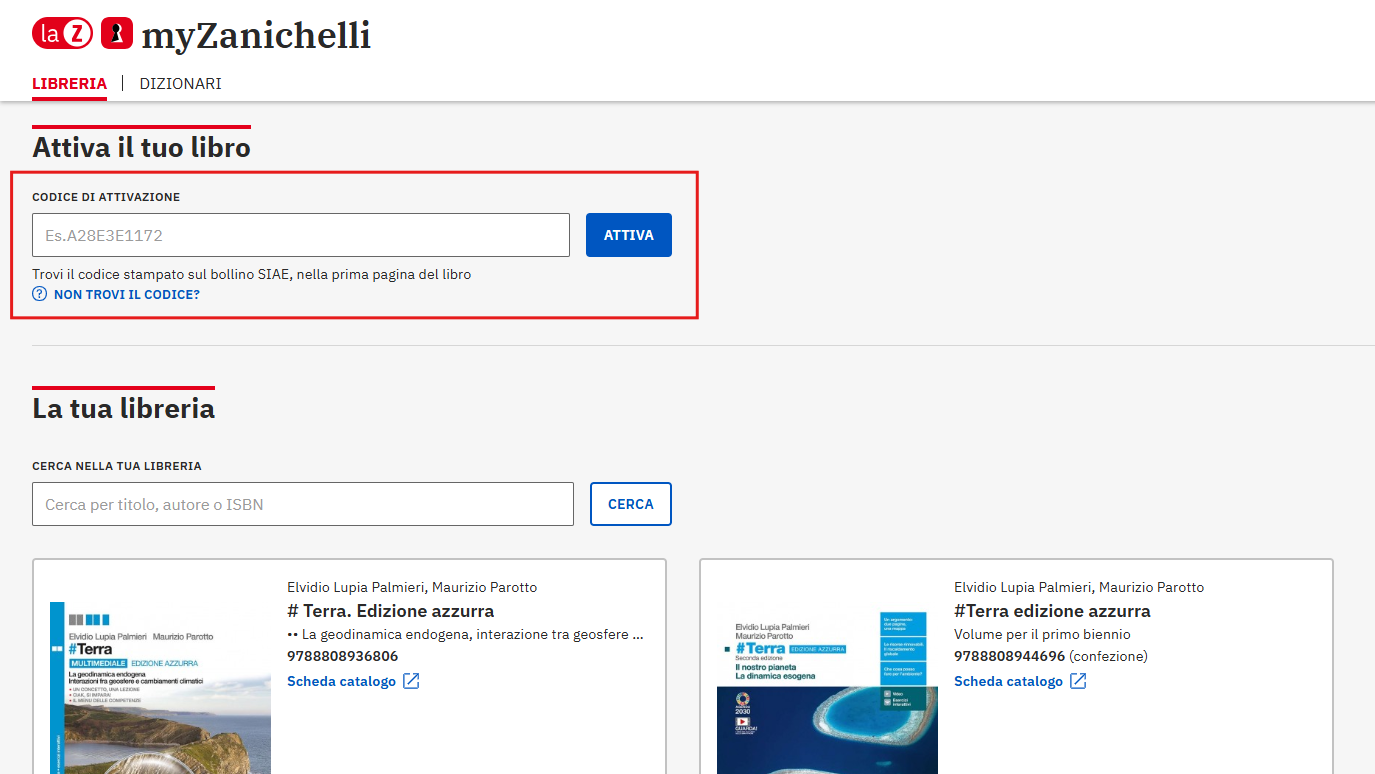The width and height of the screenshot is (1375, 774).
Task: Open Scheda catalogo for ISBN 9788808936806
Action: click(342, 681)
